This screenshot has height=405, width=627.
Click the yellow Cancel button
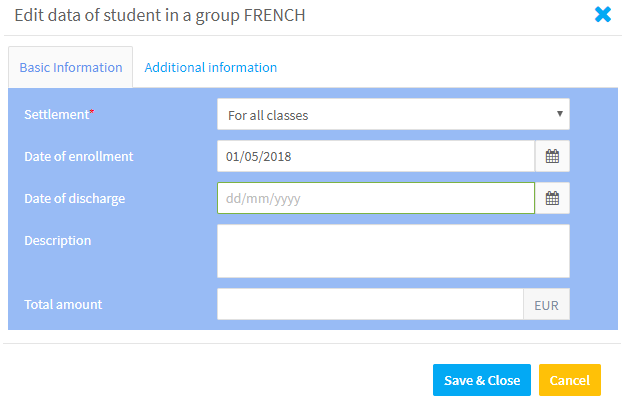coord(570,380)
